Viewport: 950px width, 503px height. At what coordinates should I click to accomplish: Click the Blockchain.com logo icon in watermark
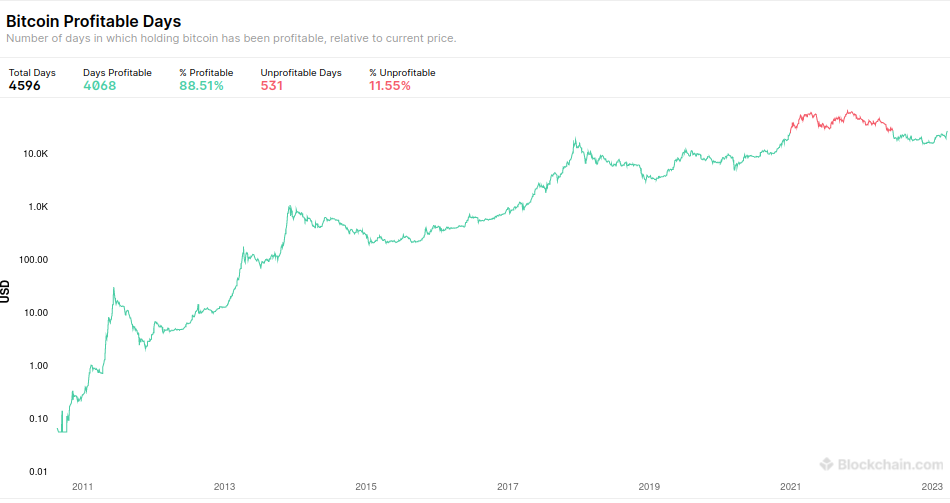click(x=826, y=464)
